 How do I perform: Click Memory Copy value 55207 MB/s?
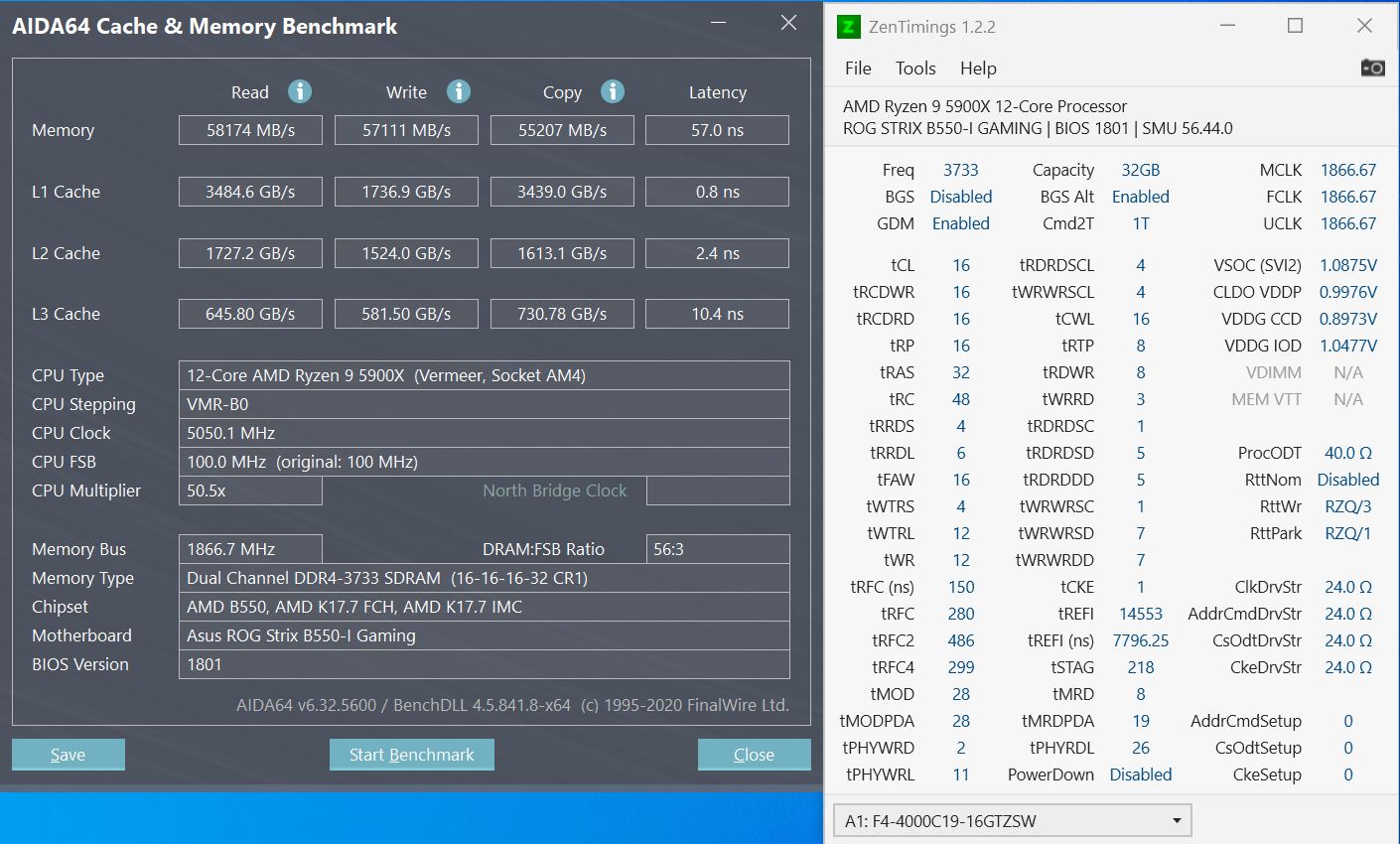point(562,130)
